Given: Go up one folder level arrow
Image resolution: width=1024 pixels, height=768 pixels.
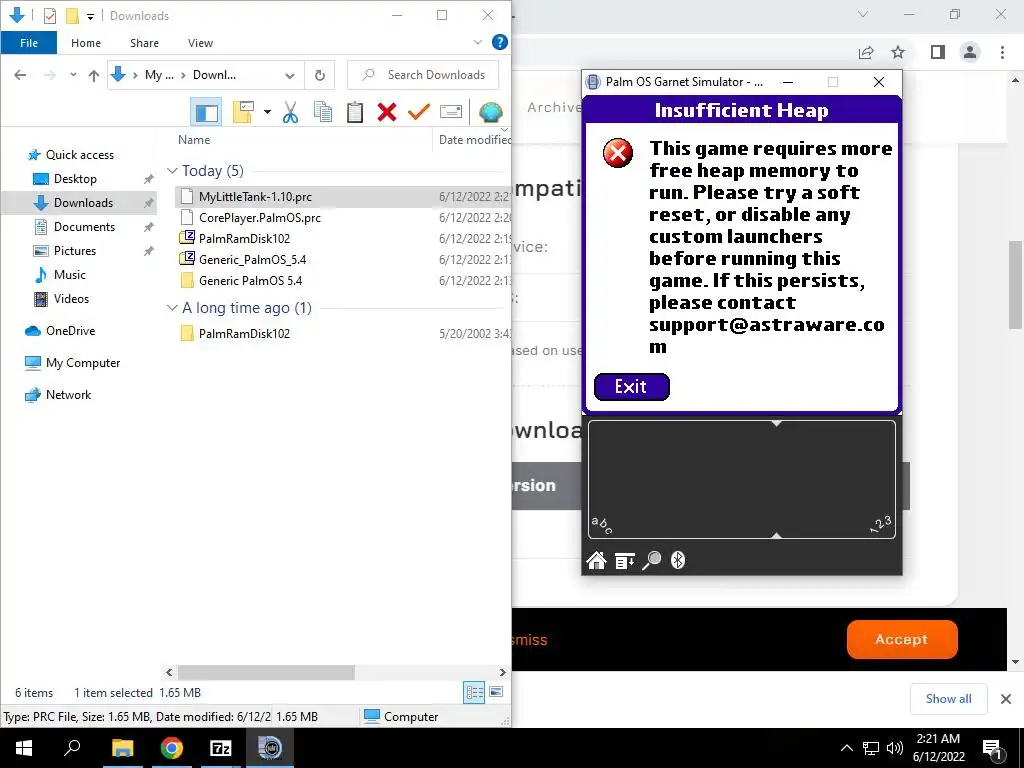Looking at the screenshot, I should [x=93, y=75].
